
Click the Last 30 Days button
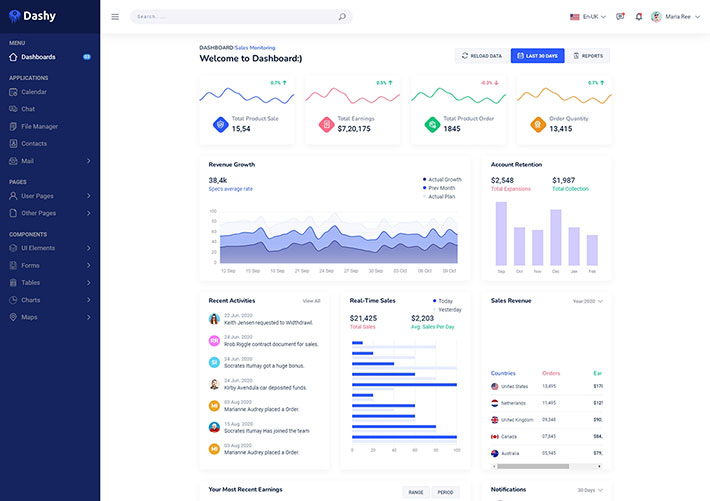[x=538, y=56]
